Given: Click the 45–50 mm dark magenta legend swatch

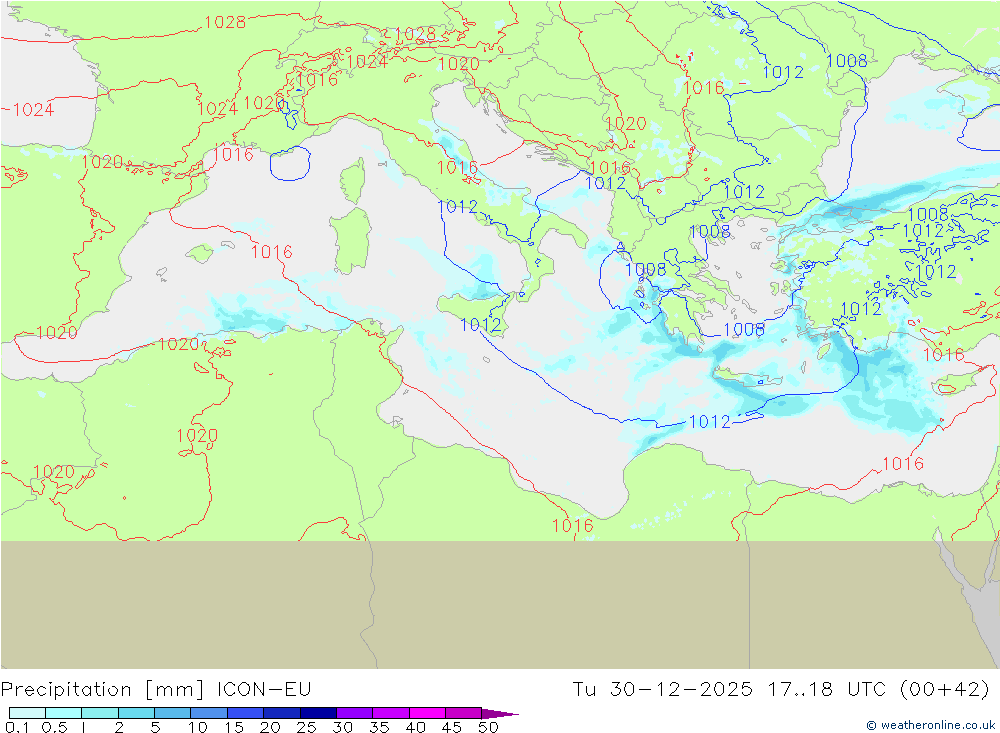Looking at the screenshot, I should tap(463, 713).
